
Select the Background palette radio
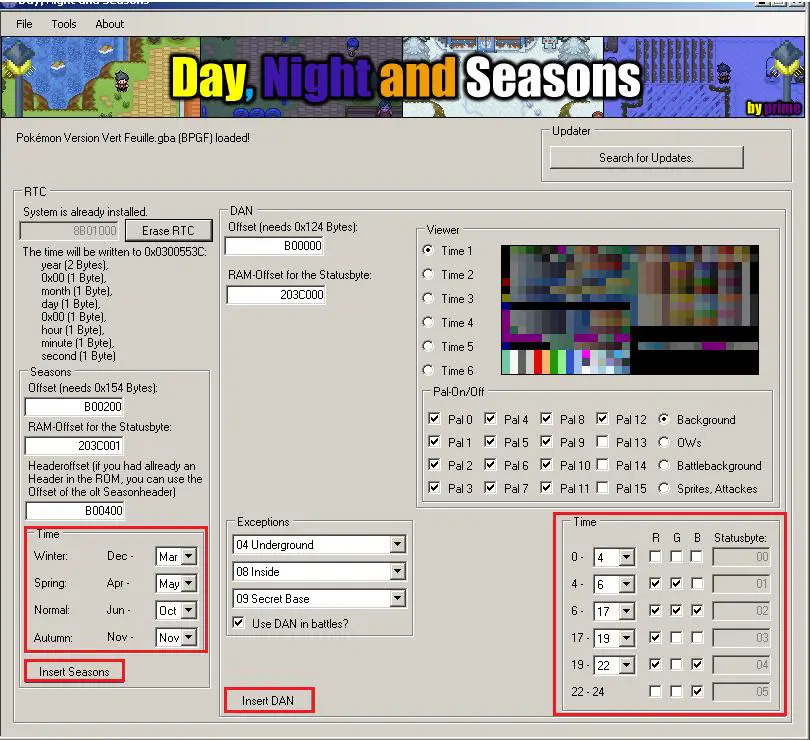click(x=664, y=419)
